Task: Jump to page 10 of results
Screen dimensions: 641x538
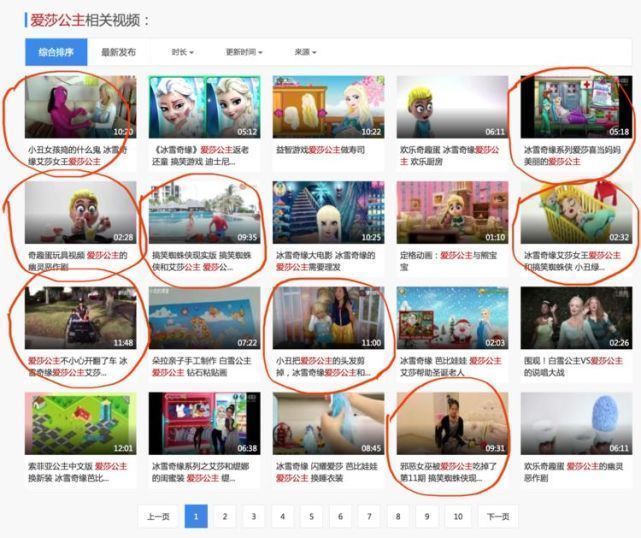Action: (457, 516)
